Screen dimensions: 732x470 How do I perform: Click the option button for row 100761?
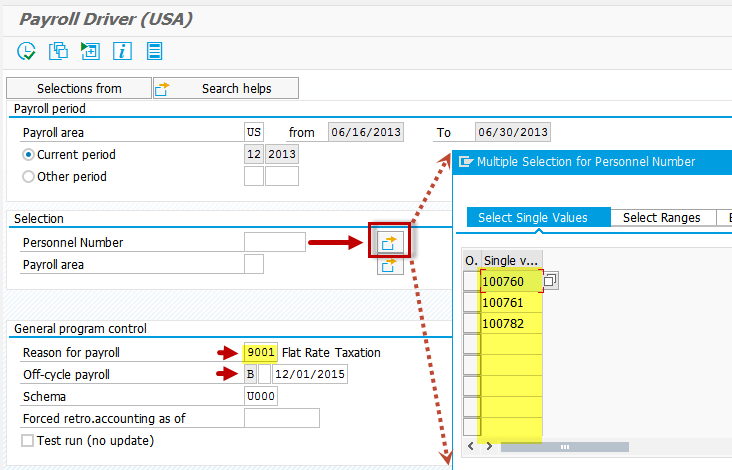(x=472, y=302)
